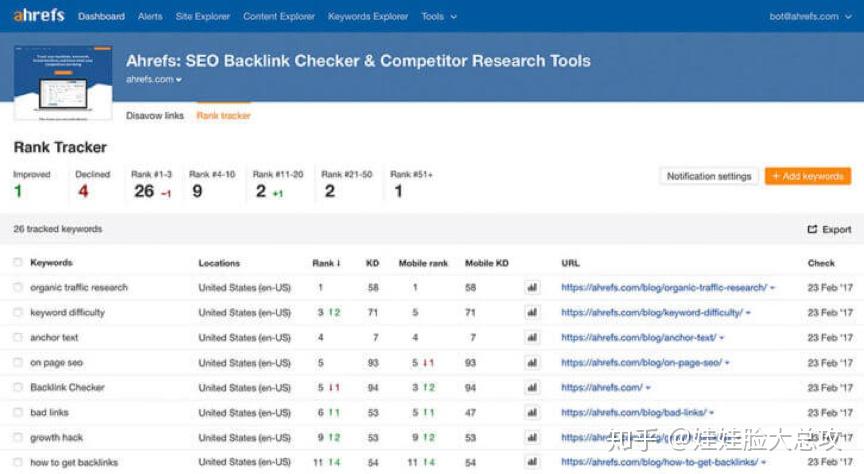Viewport: 864px width, 474px height.
Task: Open chart icon for how to get backlinks
Action: pyautogui.click(x=532, y=462)
